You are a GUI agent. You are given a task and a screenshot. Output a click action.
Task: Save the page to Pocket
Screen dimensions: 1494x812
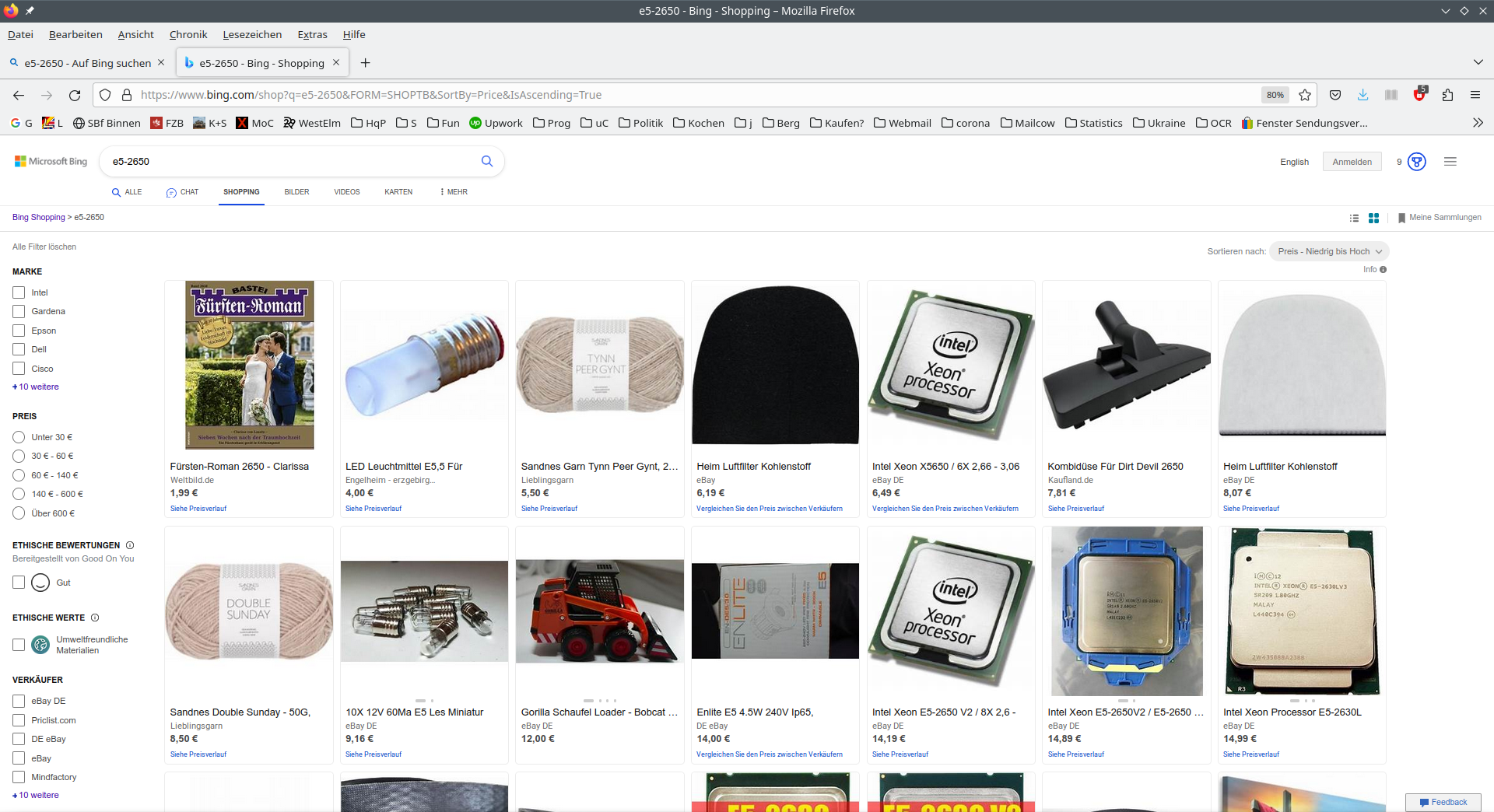point(1335,95)
